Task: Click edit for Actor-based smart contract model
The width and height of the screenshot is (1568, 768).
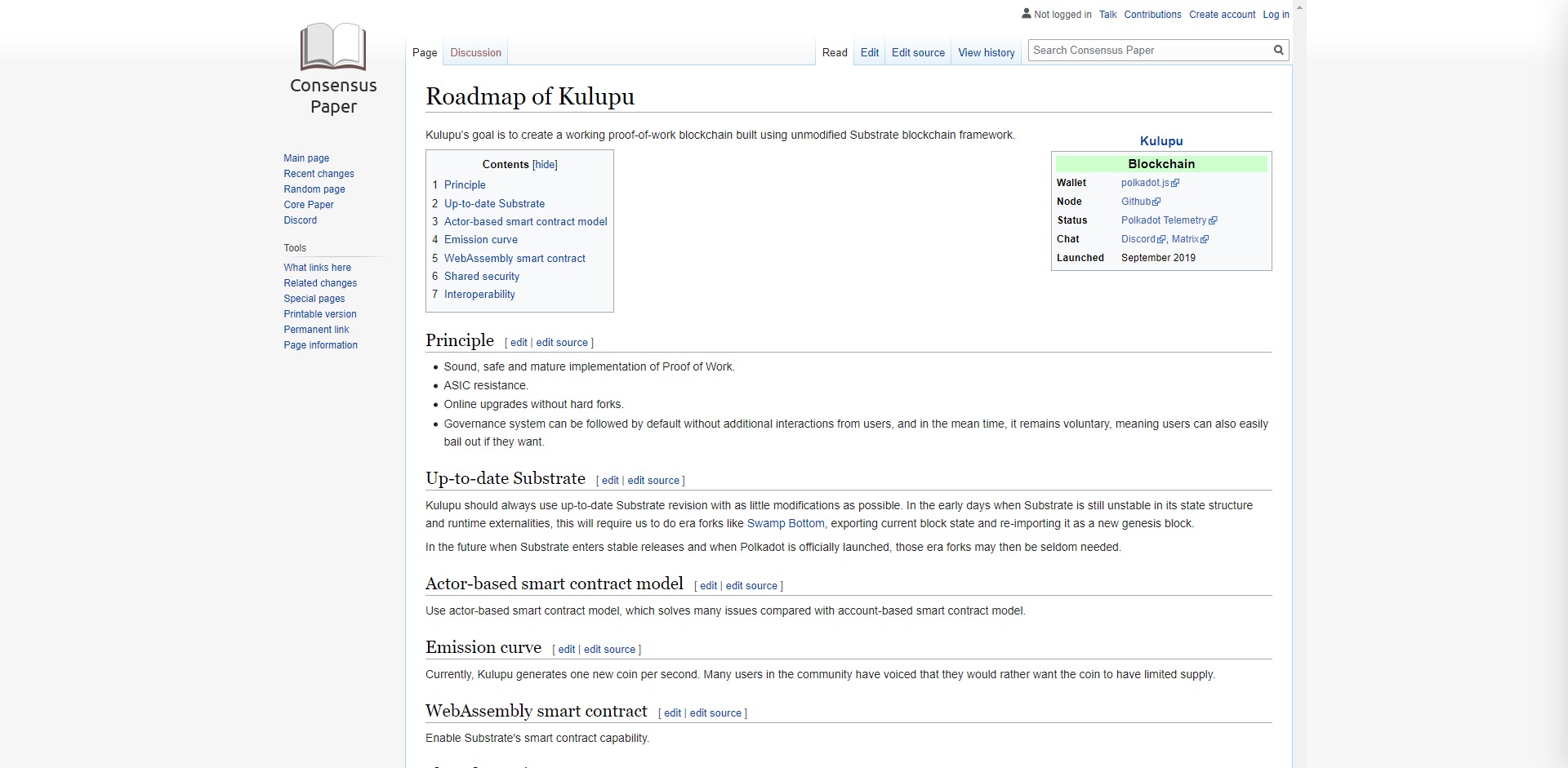Action: coord(708,586)
